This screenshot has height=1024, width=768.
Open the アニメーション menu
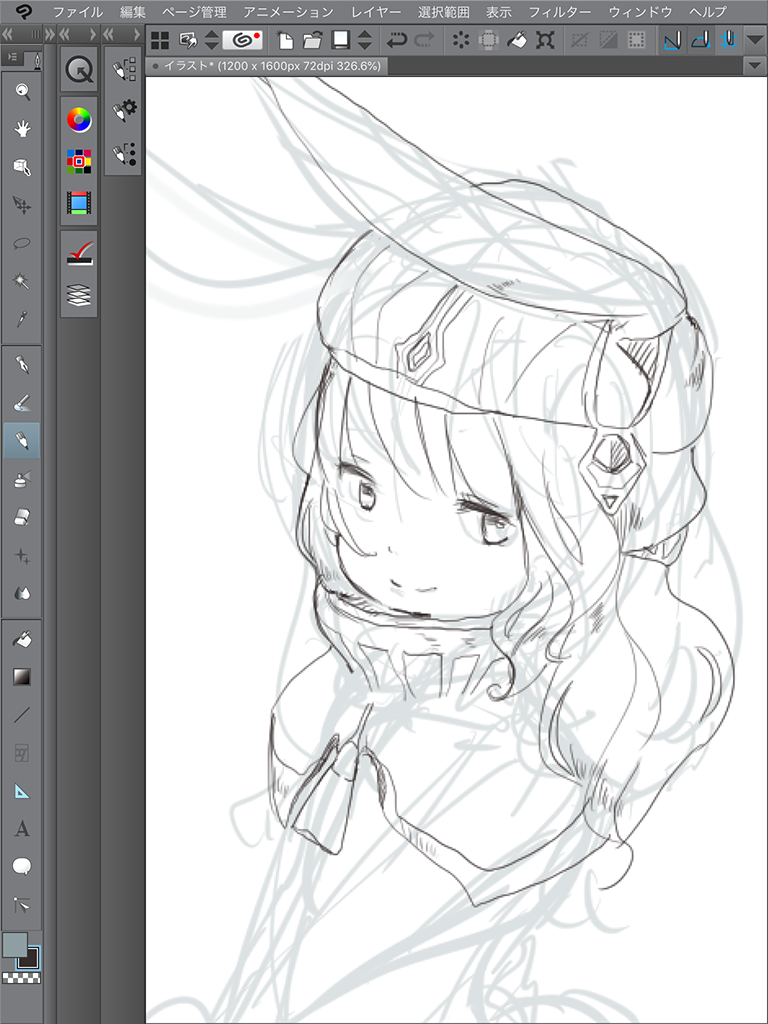pos(289,12)
